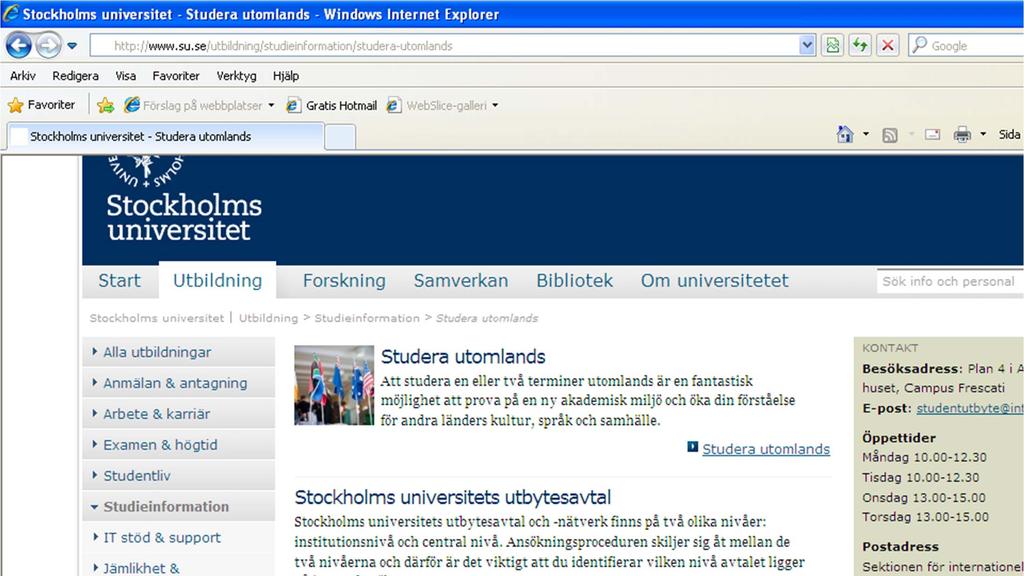The image size is (1024, 576).
Task: Open the Favoriter star button in favorites bar
Action: tap(41, 104)
